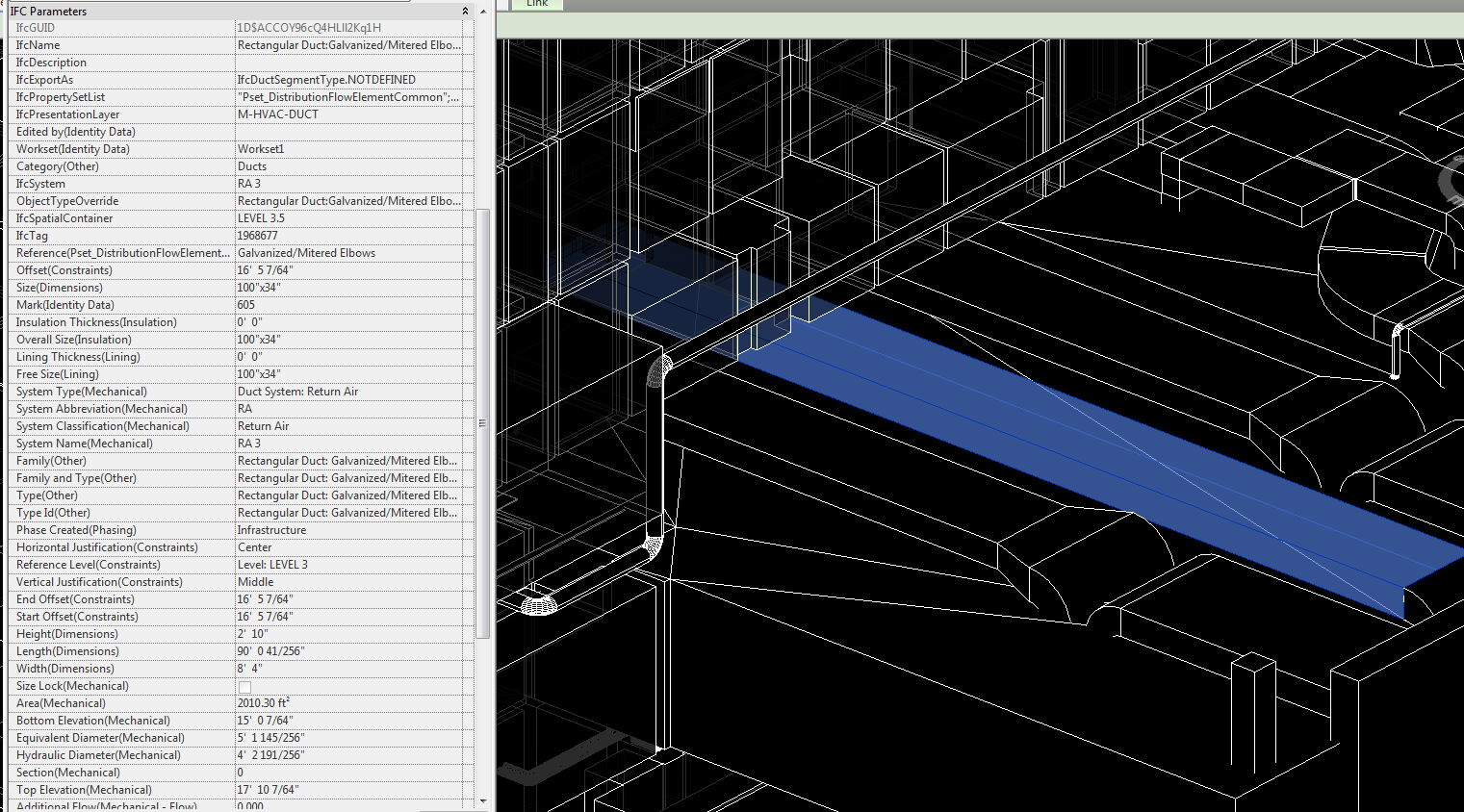Toggle the Size Lock(Mechanical) checkbox
The image size is (1464, 812).
[243, 687]
